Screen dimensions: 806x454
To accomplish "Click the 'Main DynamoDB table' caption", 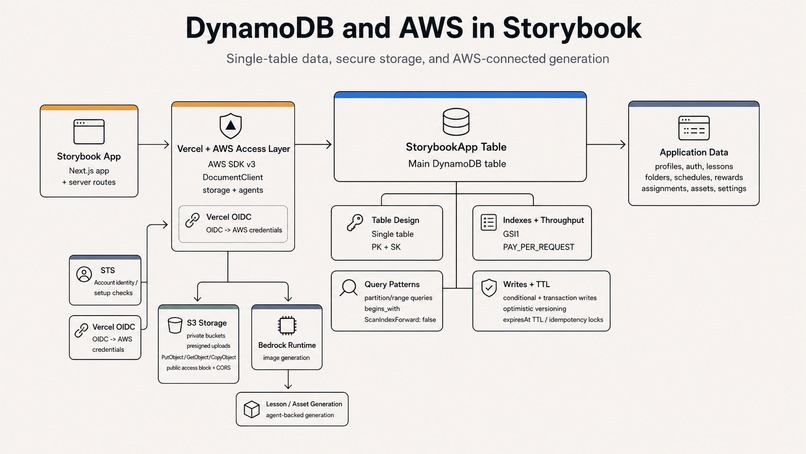I will (x=457, y=164).
